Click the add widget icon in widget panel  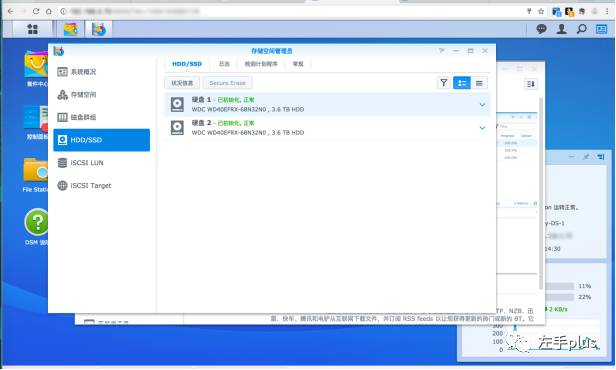[x=601, y=157]
